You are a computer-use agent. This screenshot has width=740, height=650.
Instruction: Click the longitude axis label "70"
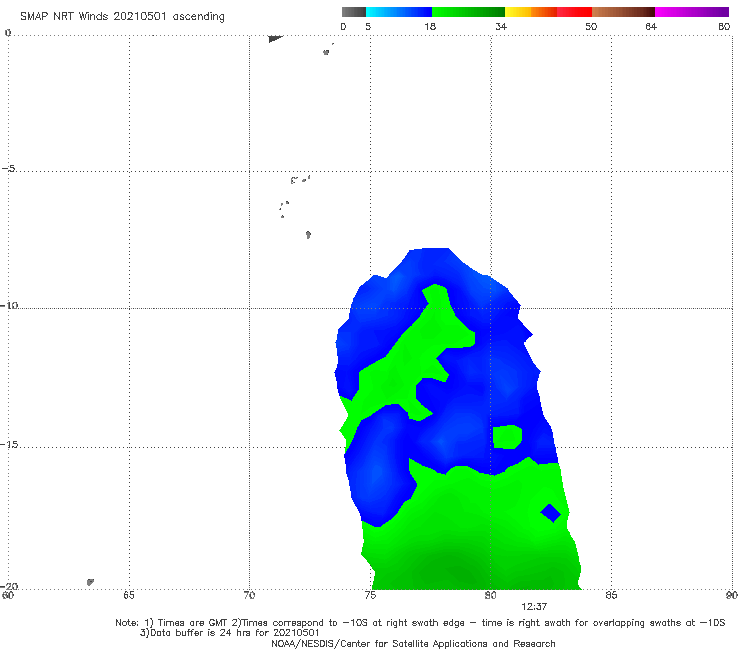[249, 595]
